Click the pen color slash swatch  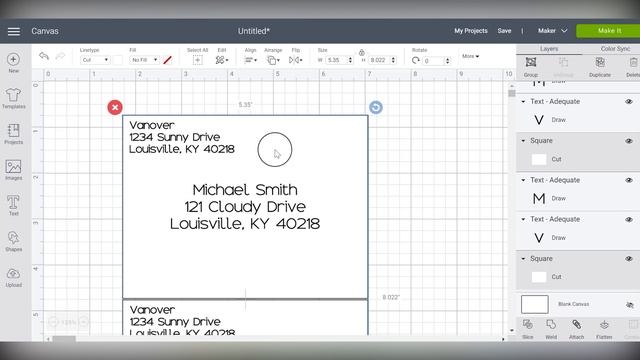point(167,60)
